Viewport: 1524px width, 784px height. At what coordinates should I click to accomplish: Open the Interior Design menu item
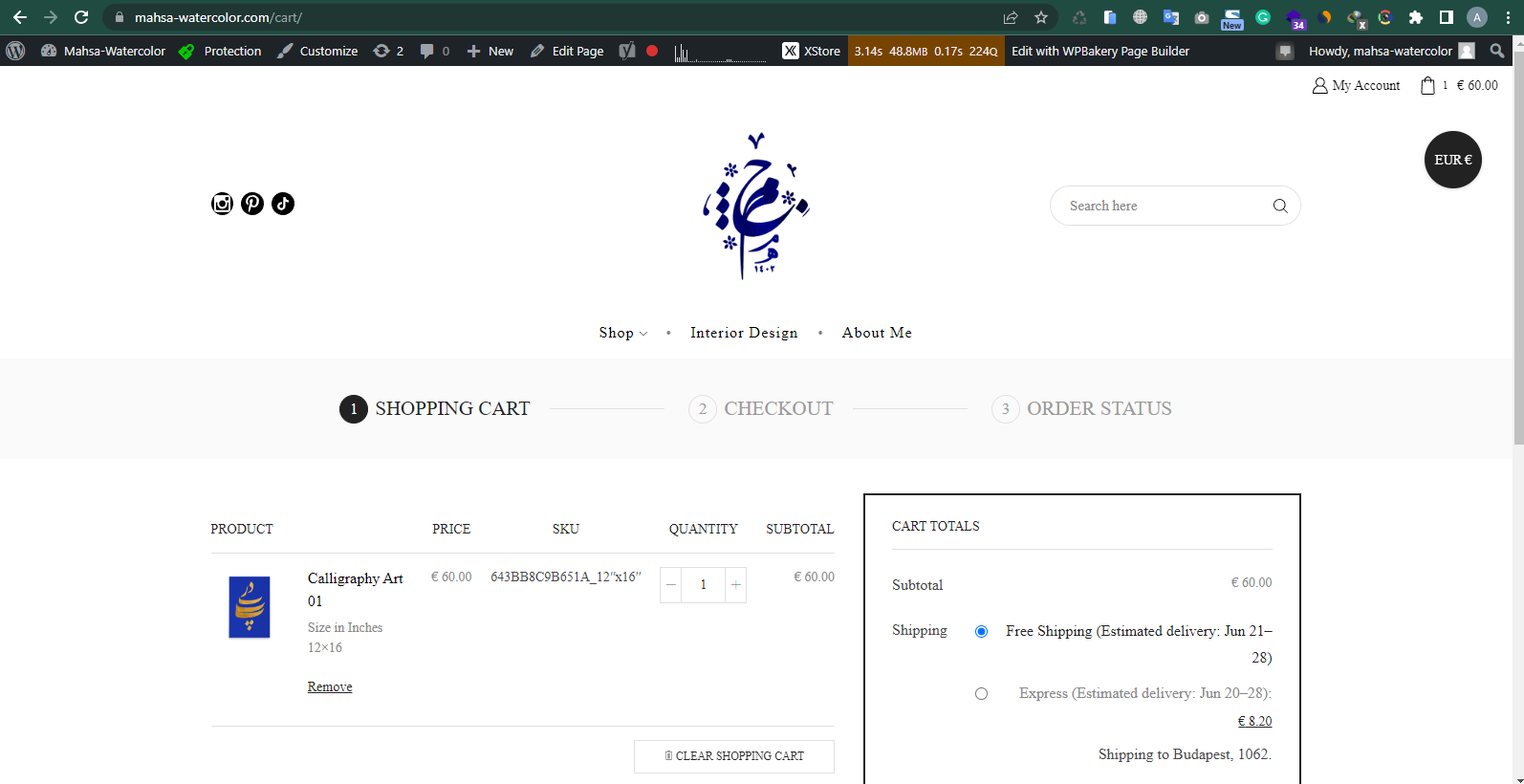(744, 333)
